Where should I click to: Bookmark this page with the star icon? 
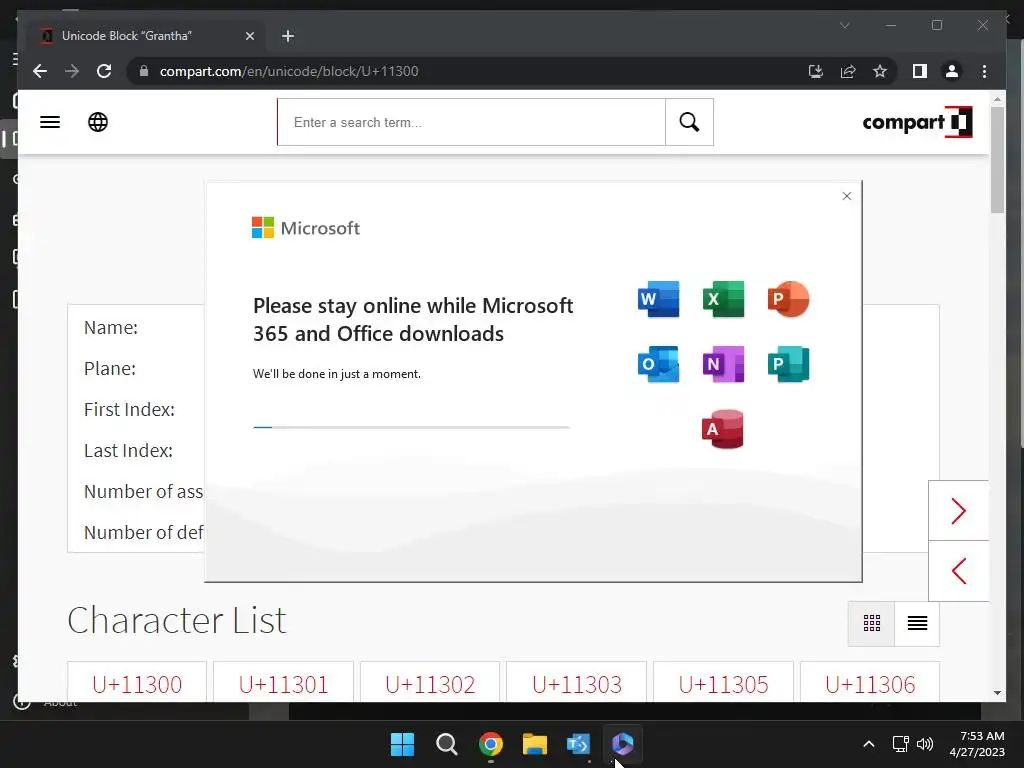point(880,71)
